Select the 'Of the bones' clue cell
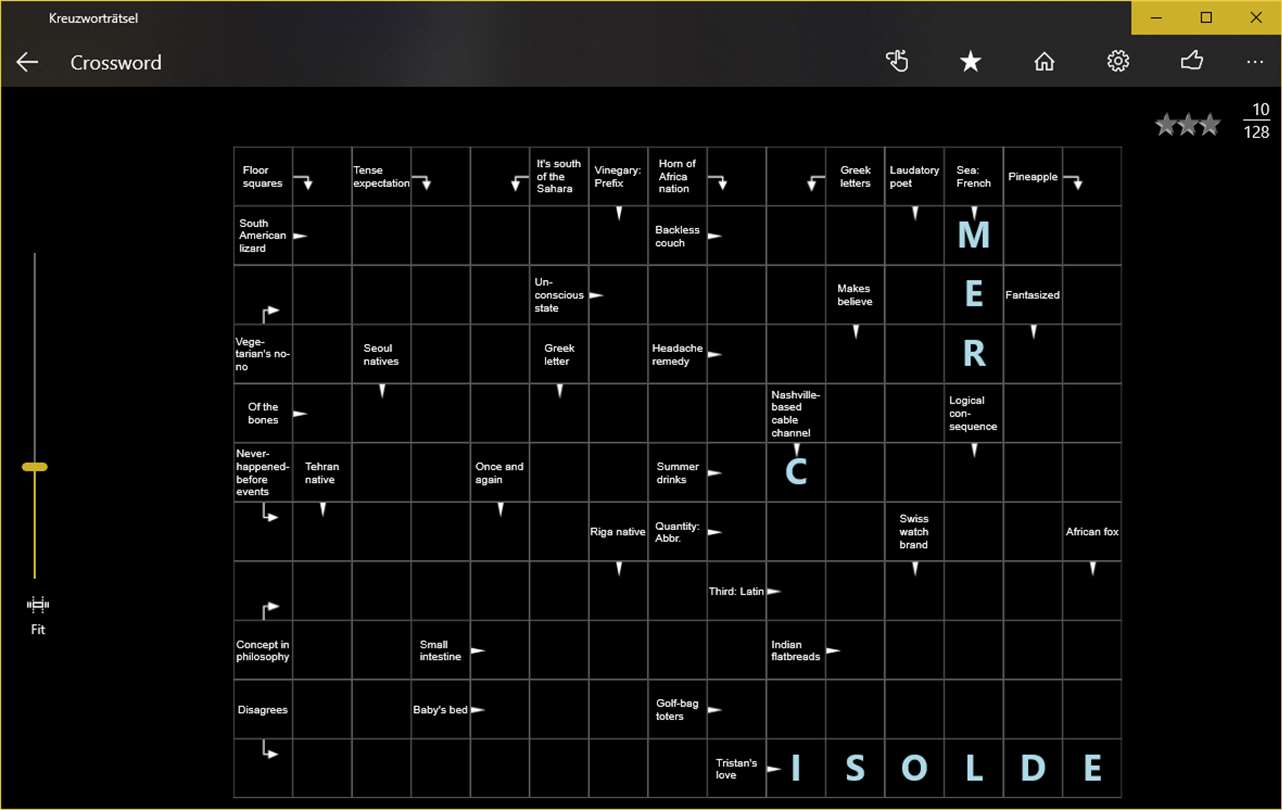The image size is (1282, 810). 263,413
